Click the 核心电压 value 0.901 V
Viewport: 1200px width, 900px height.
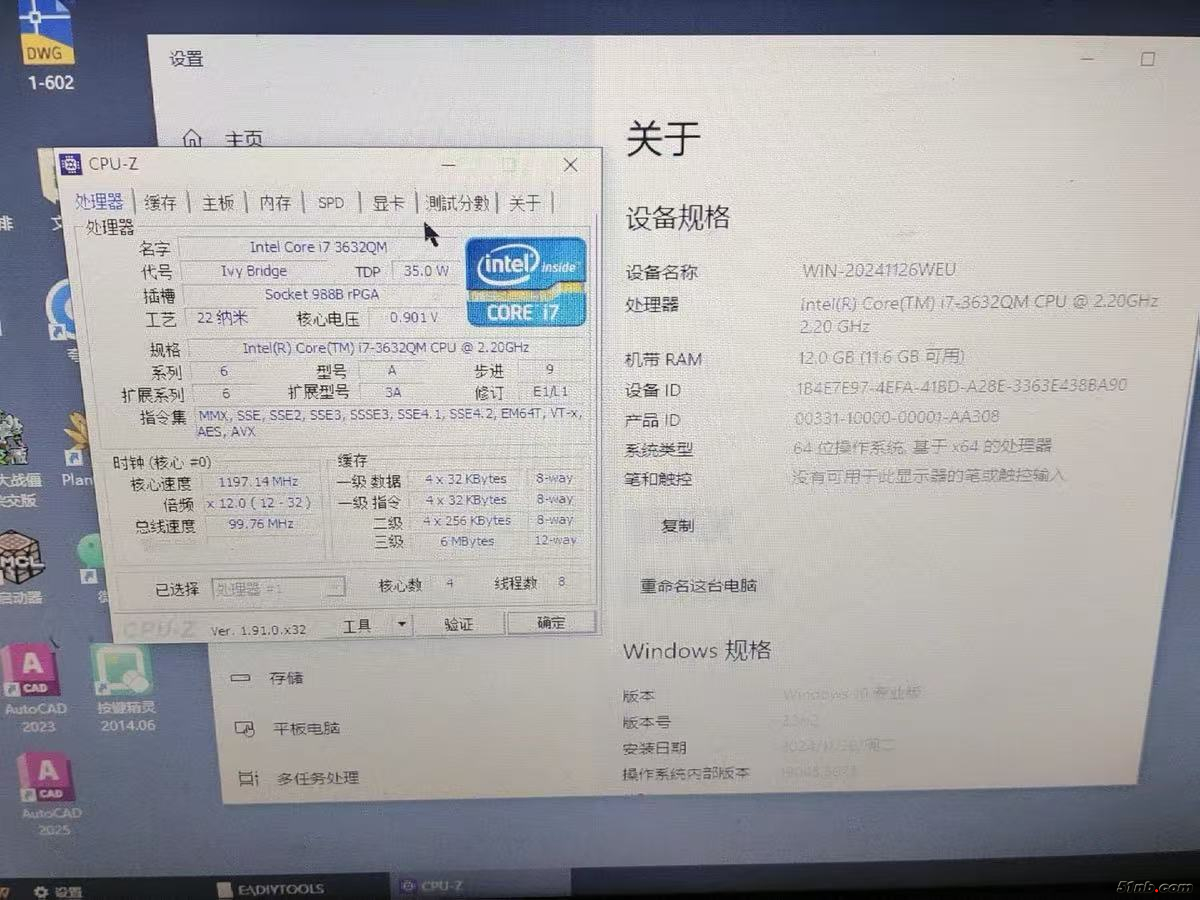[414, 318]
